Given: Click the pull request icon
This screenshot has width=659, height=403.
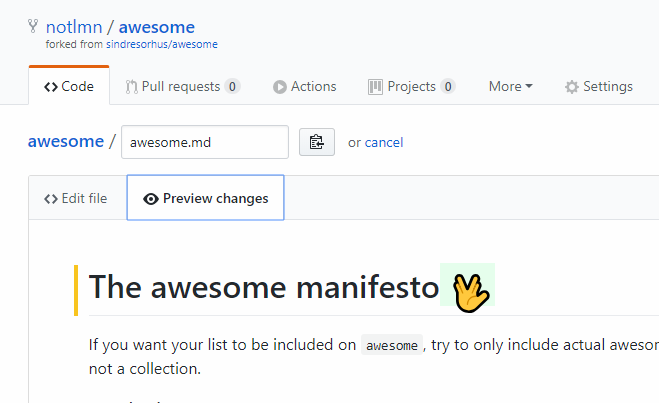Looking at the screenshot, I should (131, 87).
